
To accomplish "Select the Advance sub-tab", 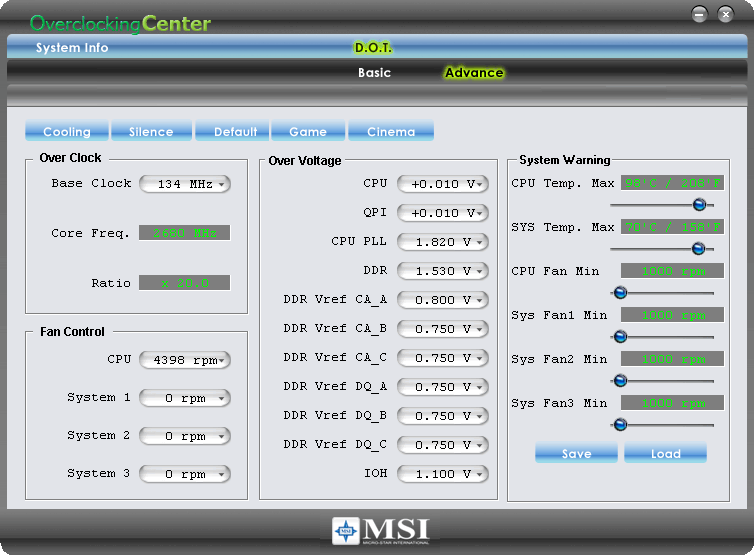I will [x=474, y=73].
